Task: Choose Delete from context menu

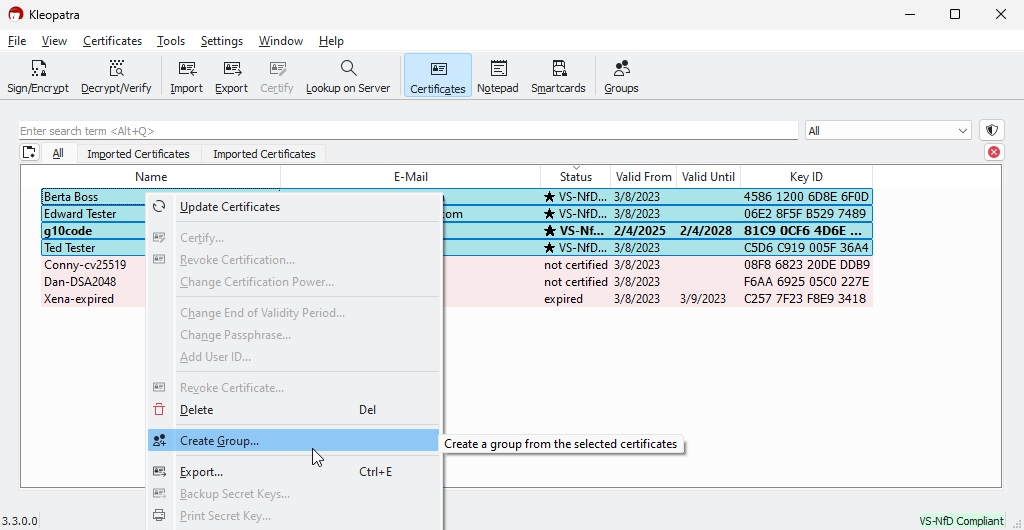Action: pos(295,410)
